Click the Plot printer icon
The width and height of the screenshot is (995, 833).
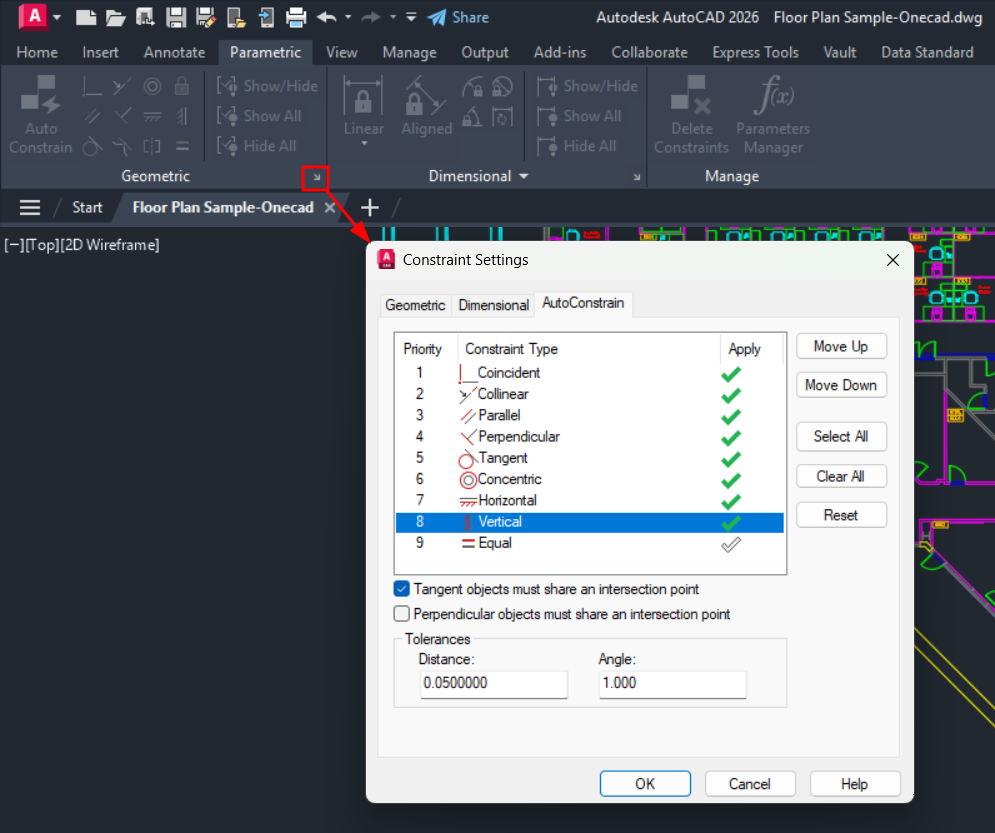click(x=296, y=18)
